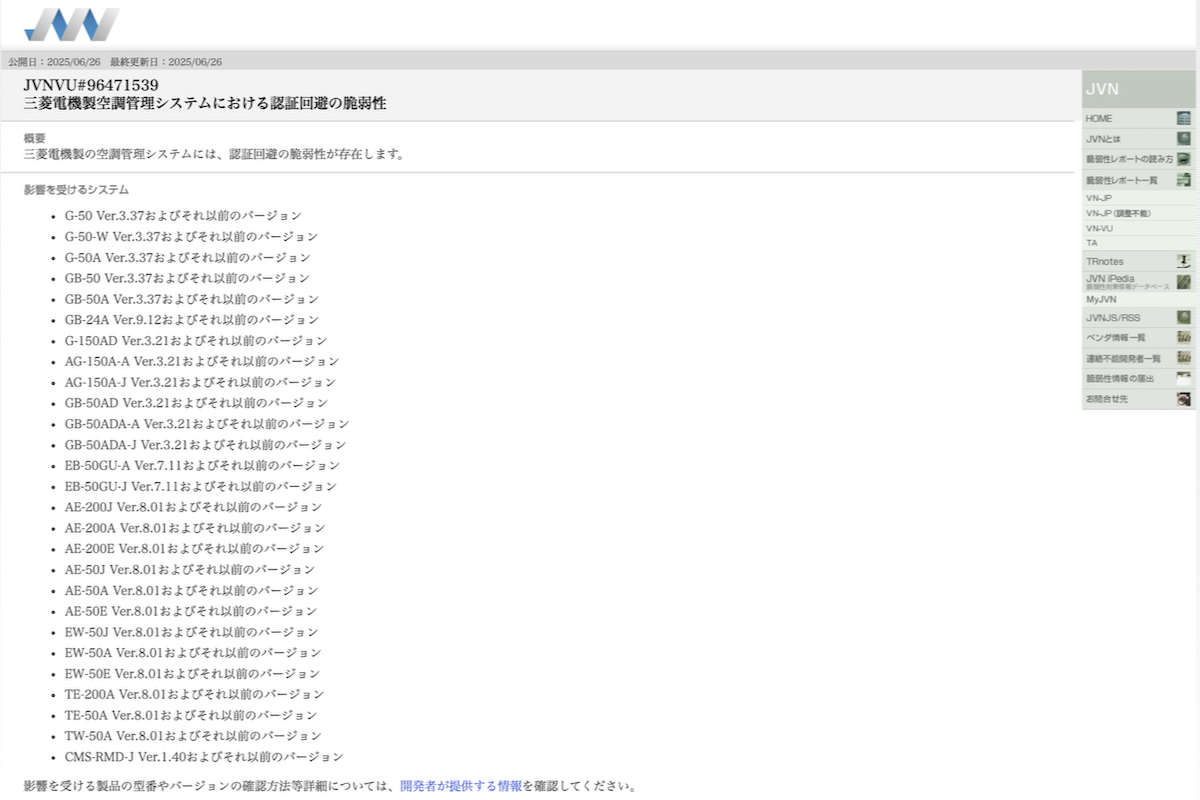
Task: Open the 連絡不能開発者一覧 sidebar icon
Action: point(1184,358)
